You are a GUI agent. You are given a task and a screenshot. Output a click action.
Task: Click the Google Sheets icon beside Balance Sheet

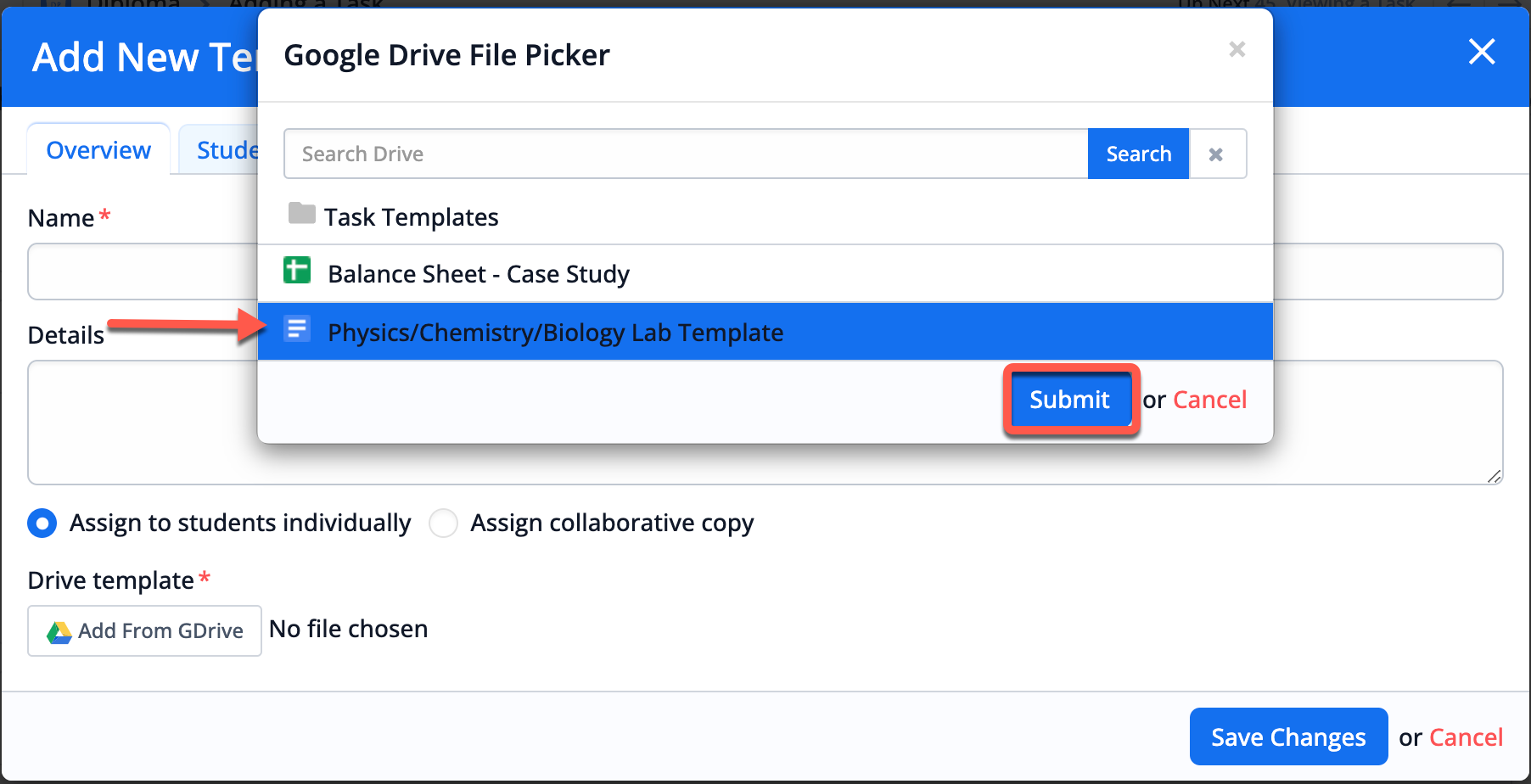297,272
